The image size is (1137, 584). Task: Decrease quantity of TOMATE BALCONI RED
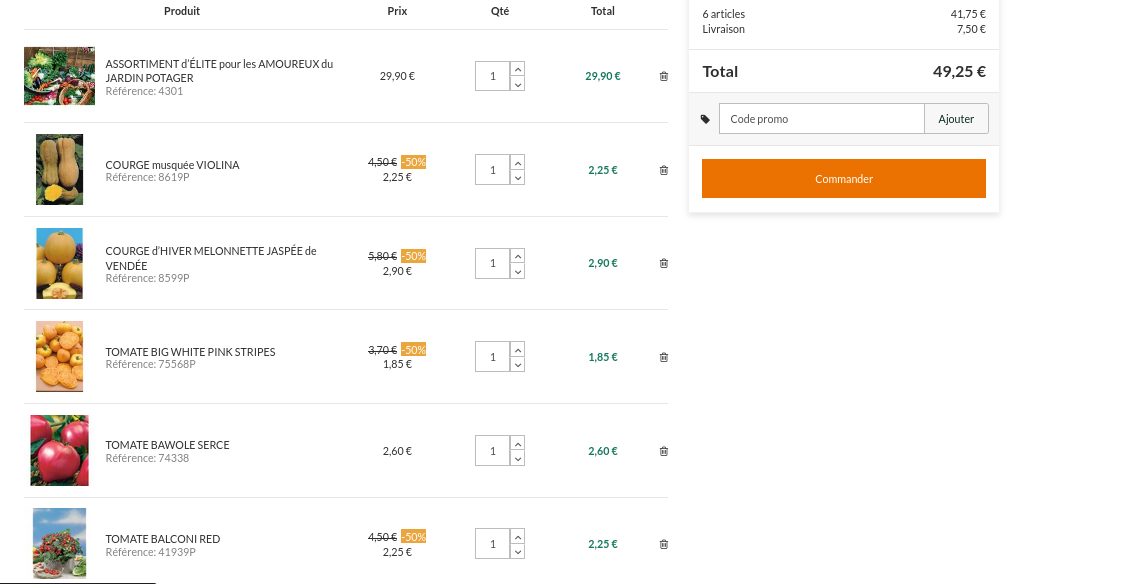[x=517, y=552]
